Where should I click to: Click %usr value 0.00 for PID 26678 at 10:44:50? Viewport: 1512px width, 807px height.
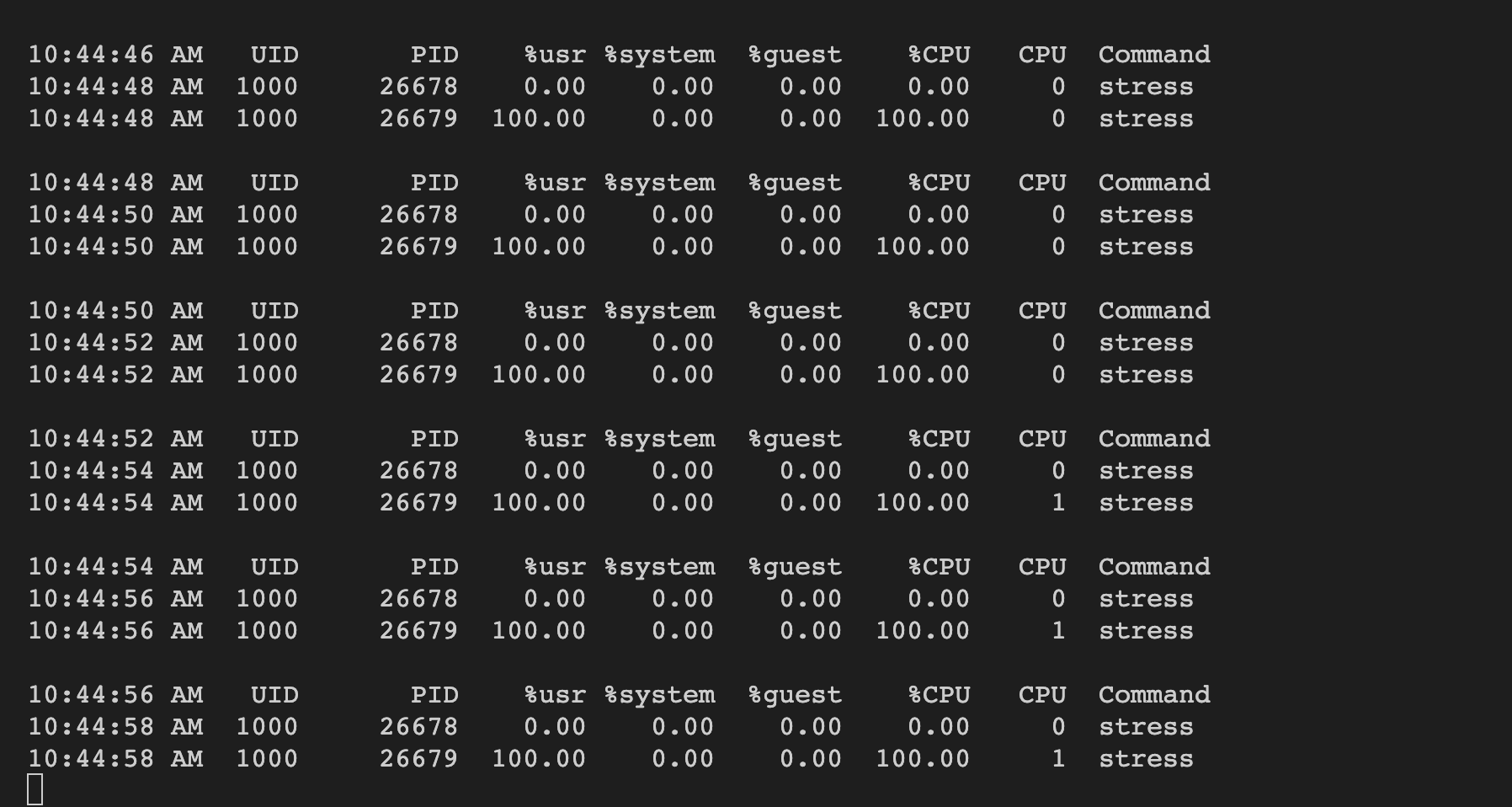(x=555, y=215)
